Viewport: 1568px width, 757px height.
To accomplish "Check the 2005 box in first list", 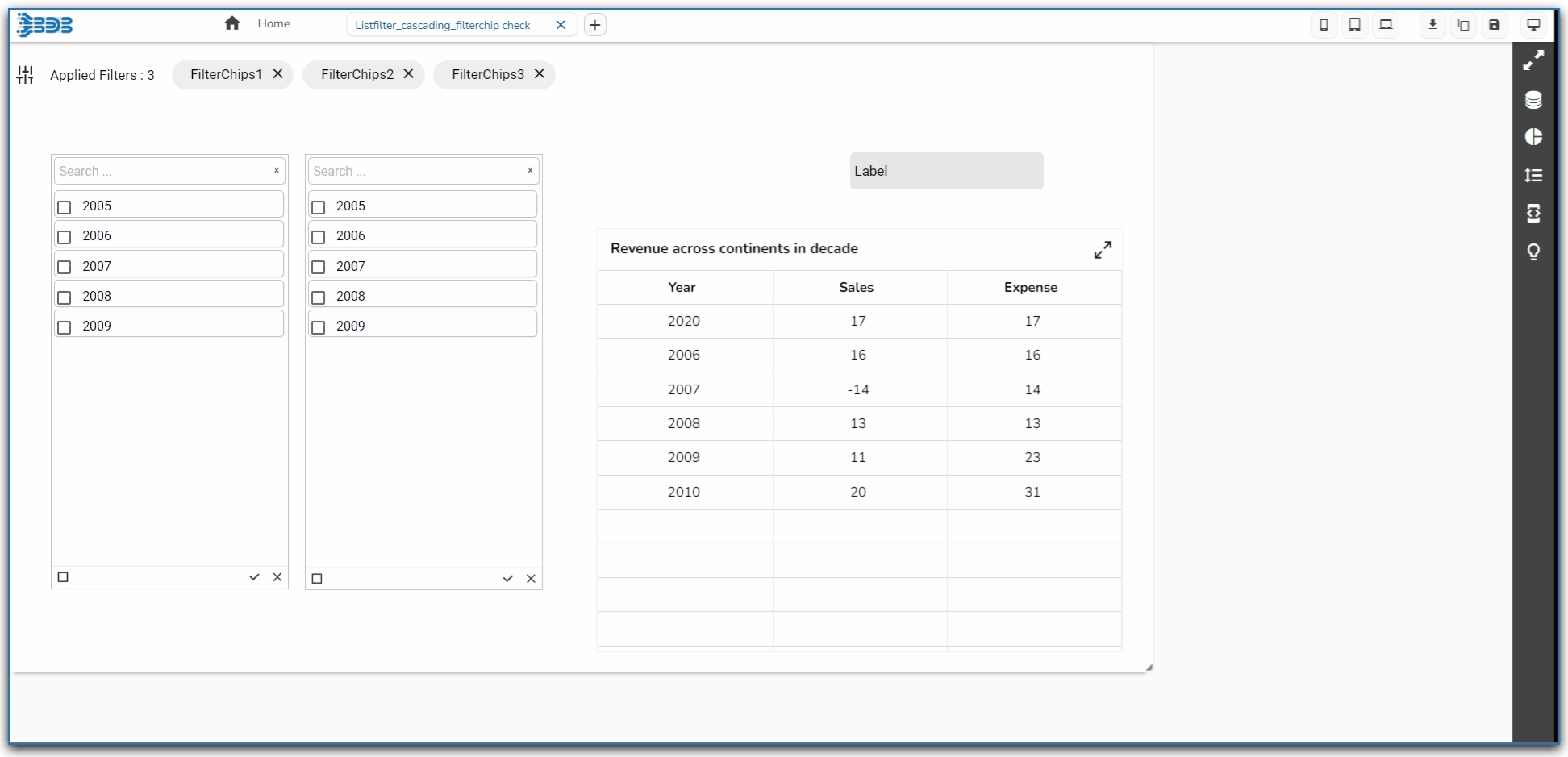I will pyautogui.click(x=65, y=207).
